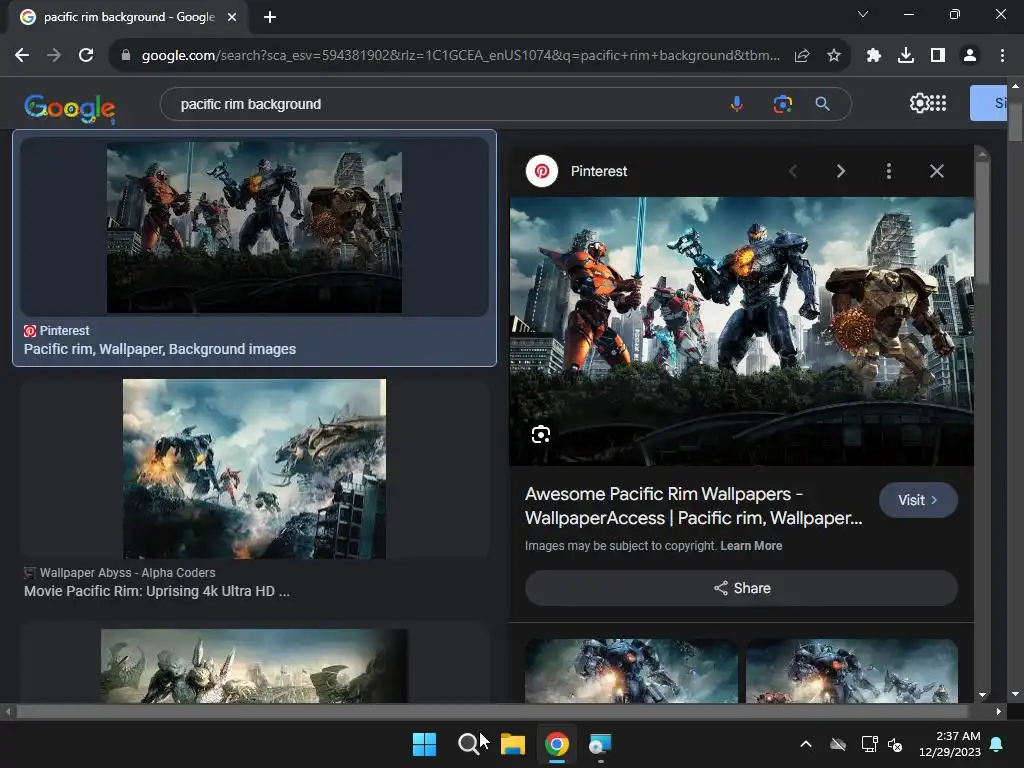This screenshot has width=1024, height=768.
Task: Open the notification bell icon
Action: [x=997, y=744]
